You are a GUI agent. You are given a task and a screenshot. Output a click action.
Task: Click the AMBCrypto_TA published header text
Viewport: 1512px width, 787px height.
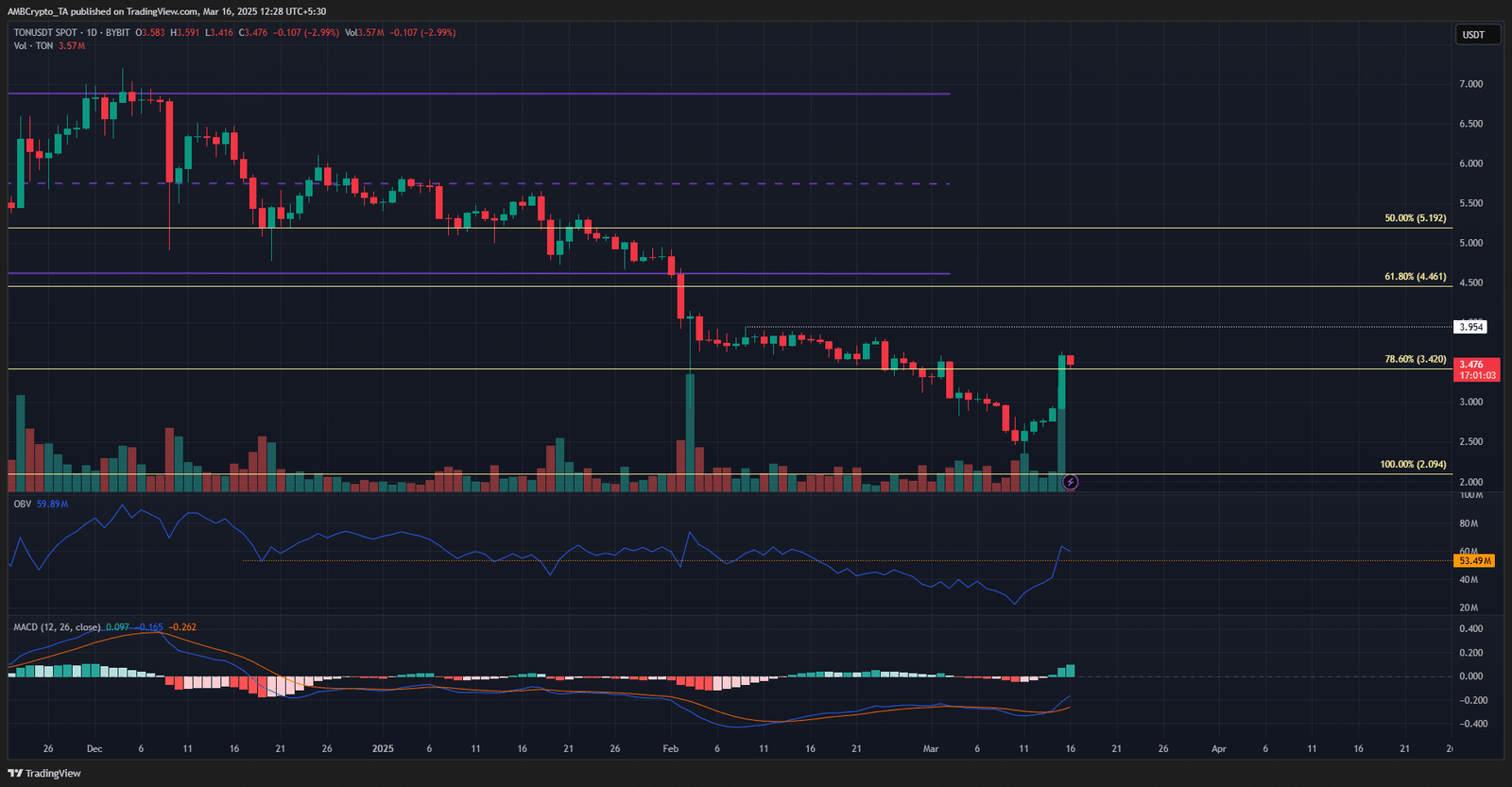(167, 11)
